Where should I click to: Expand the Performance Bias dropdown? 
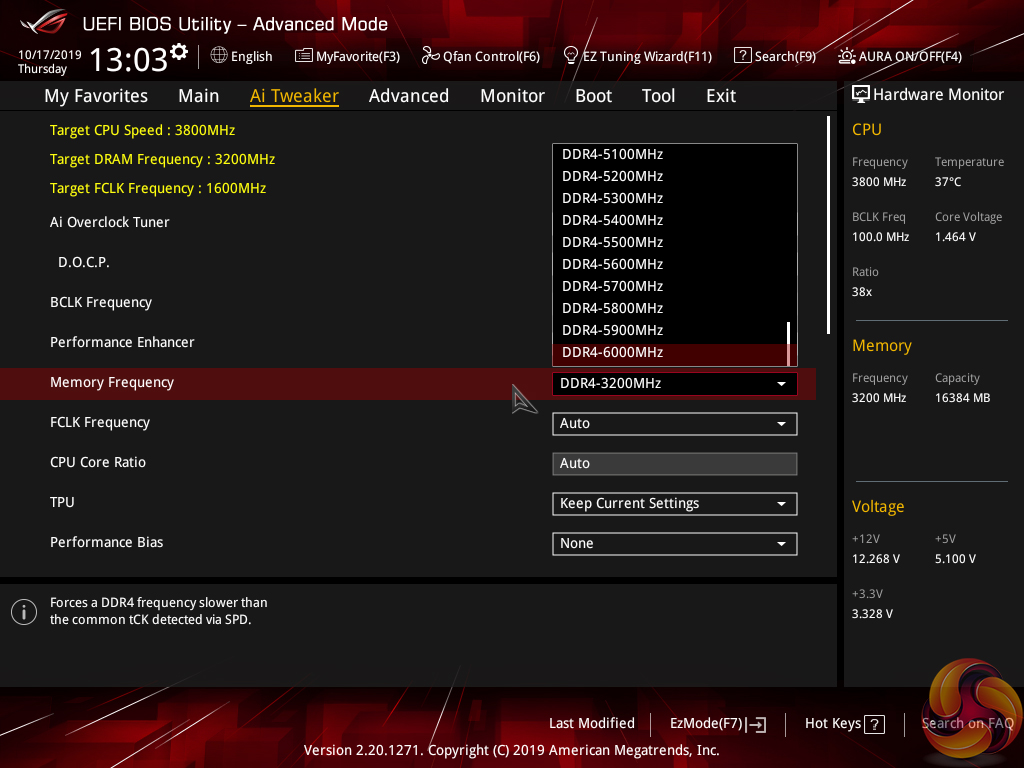point(674,543)
